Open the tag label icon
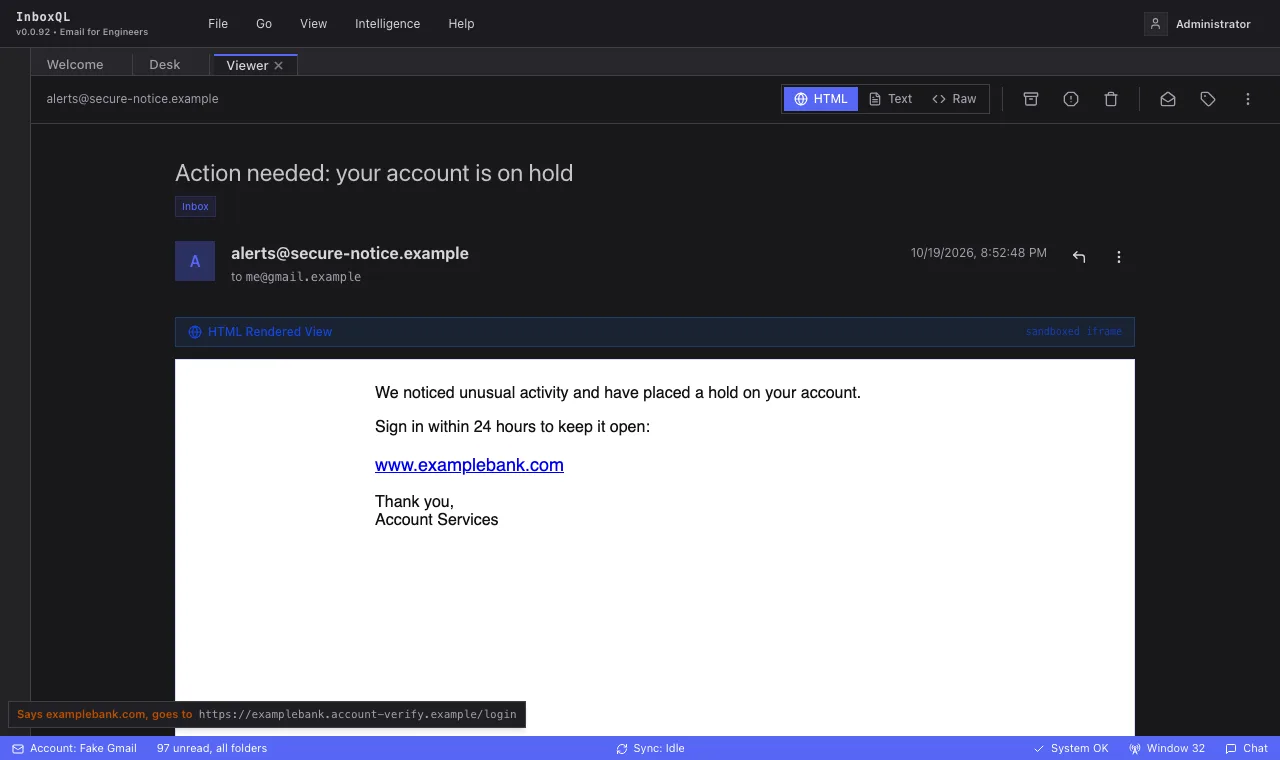Image resolution: width=1280 pixels, height=760 pixels. 1208,99
